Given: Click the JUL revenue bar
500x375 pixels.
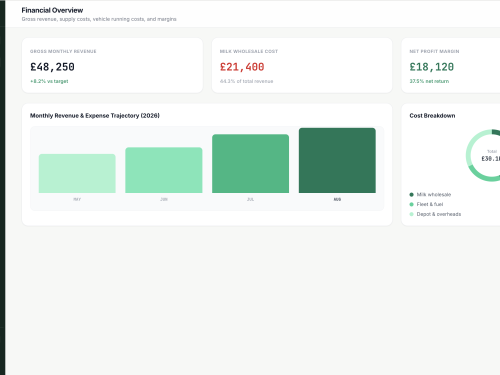Looking at the screenshot, I should (250, 163).
